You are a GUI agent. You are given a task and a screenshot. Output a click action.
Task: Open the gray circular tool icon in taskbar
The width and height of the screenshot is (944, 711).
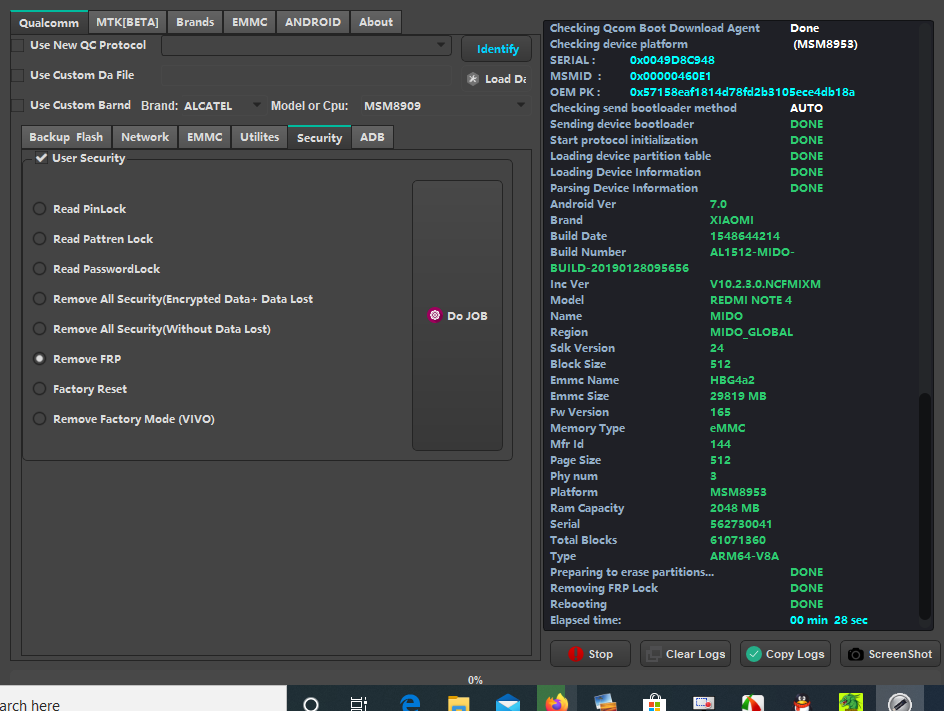click(x=900, y=703)
